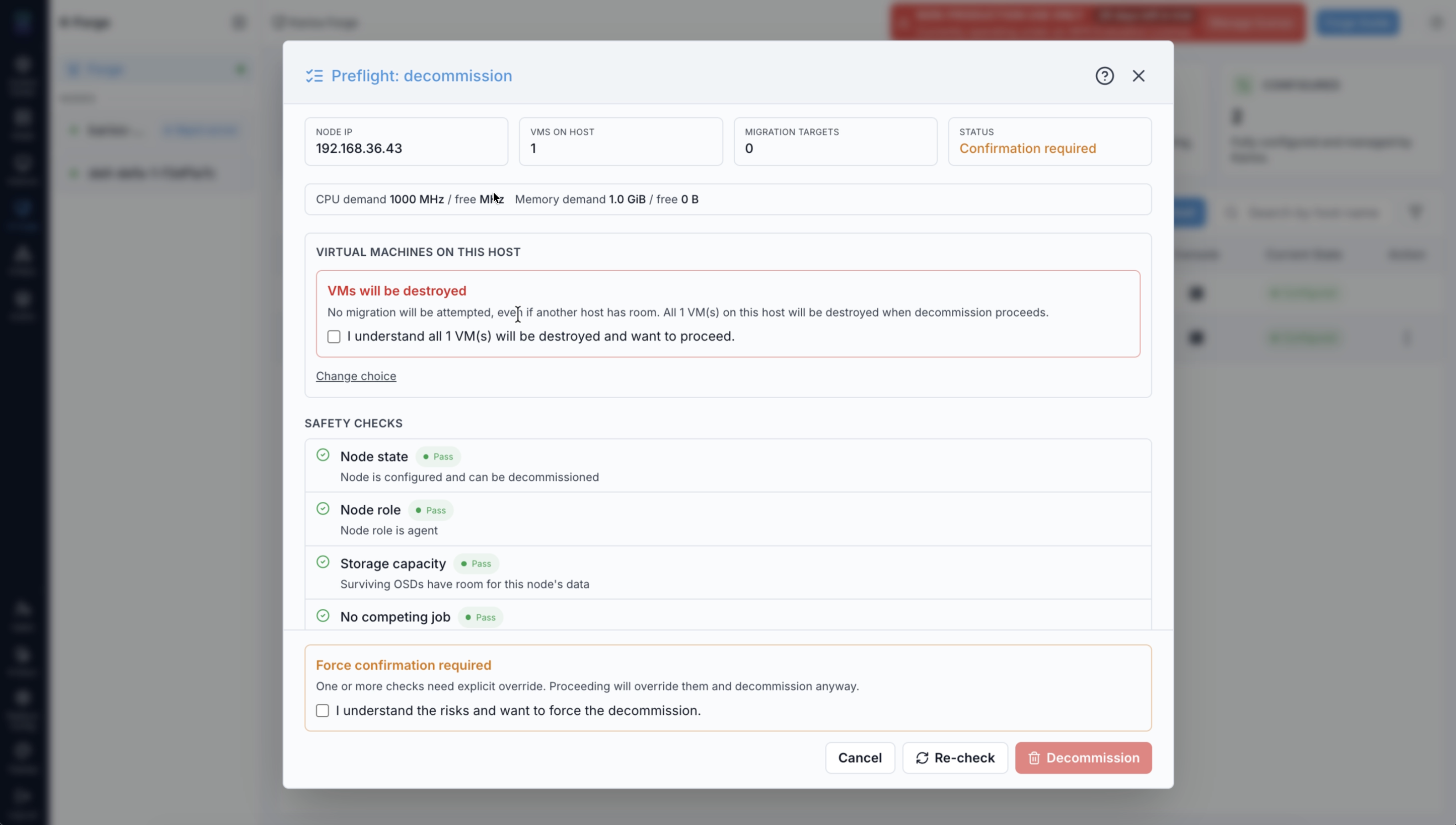This screenshot has height=825, width=1456.
Task: Click the preflight checklist icon in title
Action: pos(314,76)
